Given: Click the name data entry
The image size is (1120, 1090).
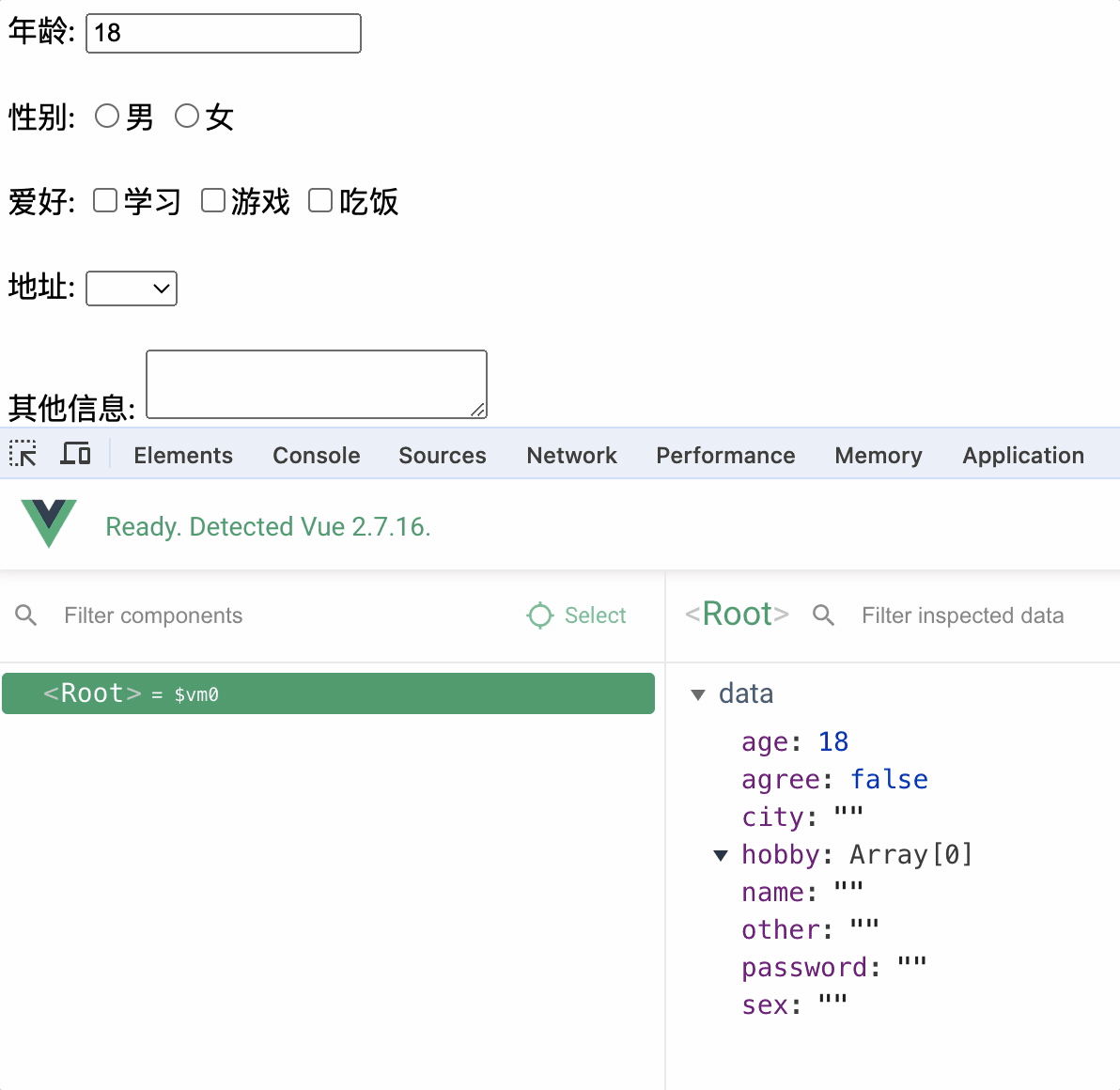Looking at the screenshot, I should coord(802,892).
